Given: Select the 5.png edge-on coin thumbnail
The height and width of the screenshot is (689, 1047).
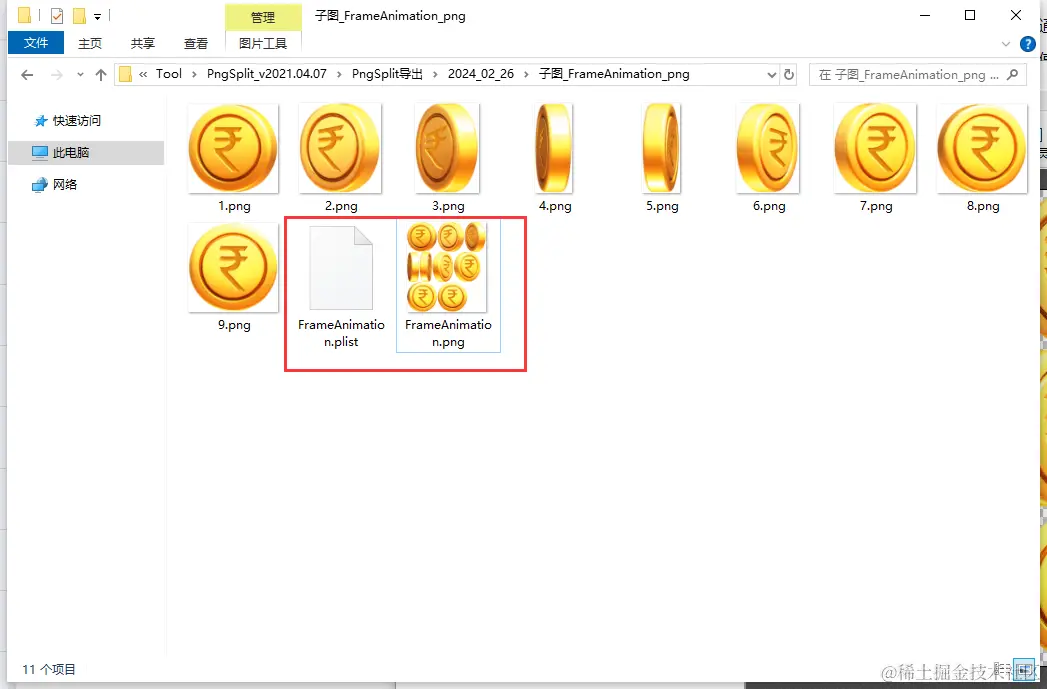Looking at the screenshot, I should coord(661,148).
